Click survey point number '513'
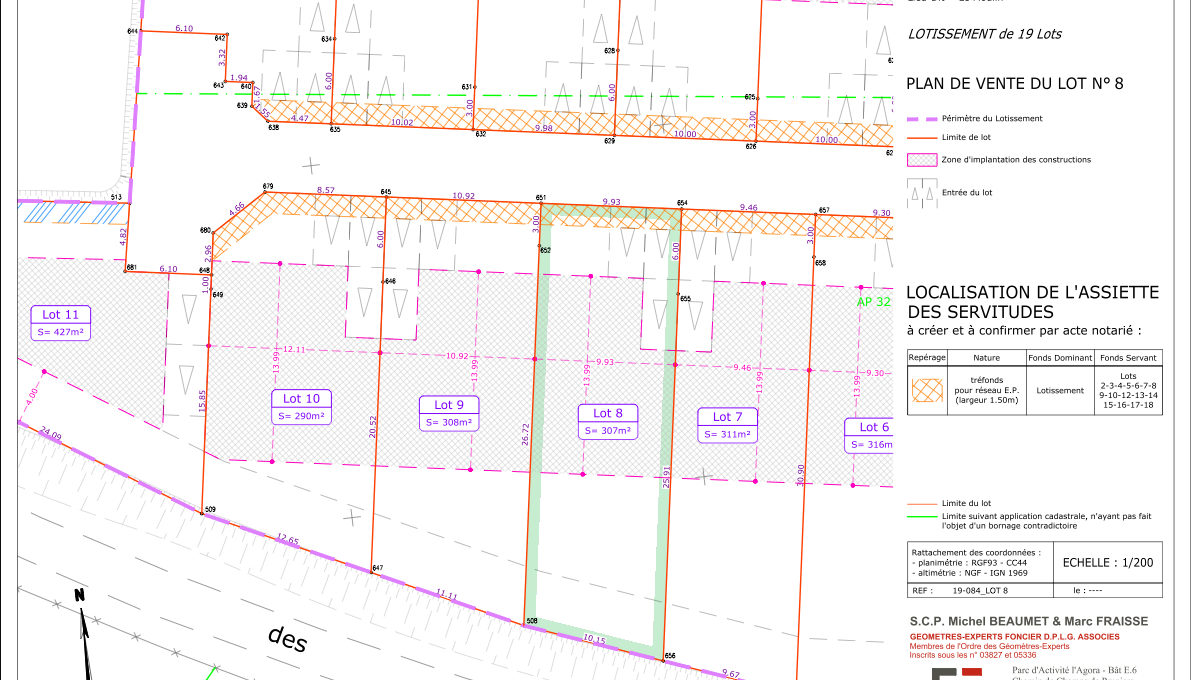 (116, 198)
